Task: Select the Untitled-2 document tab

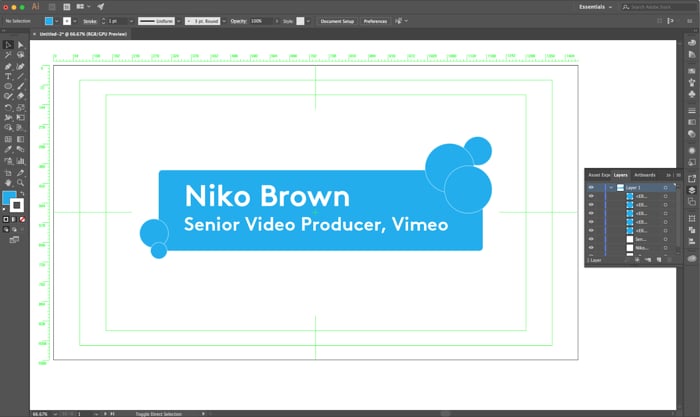Action: (x=83, y=34)
